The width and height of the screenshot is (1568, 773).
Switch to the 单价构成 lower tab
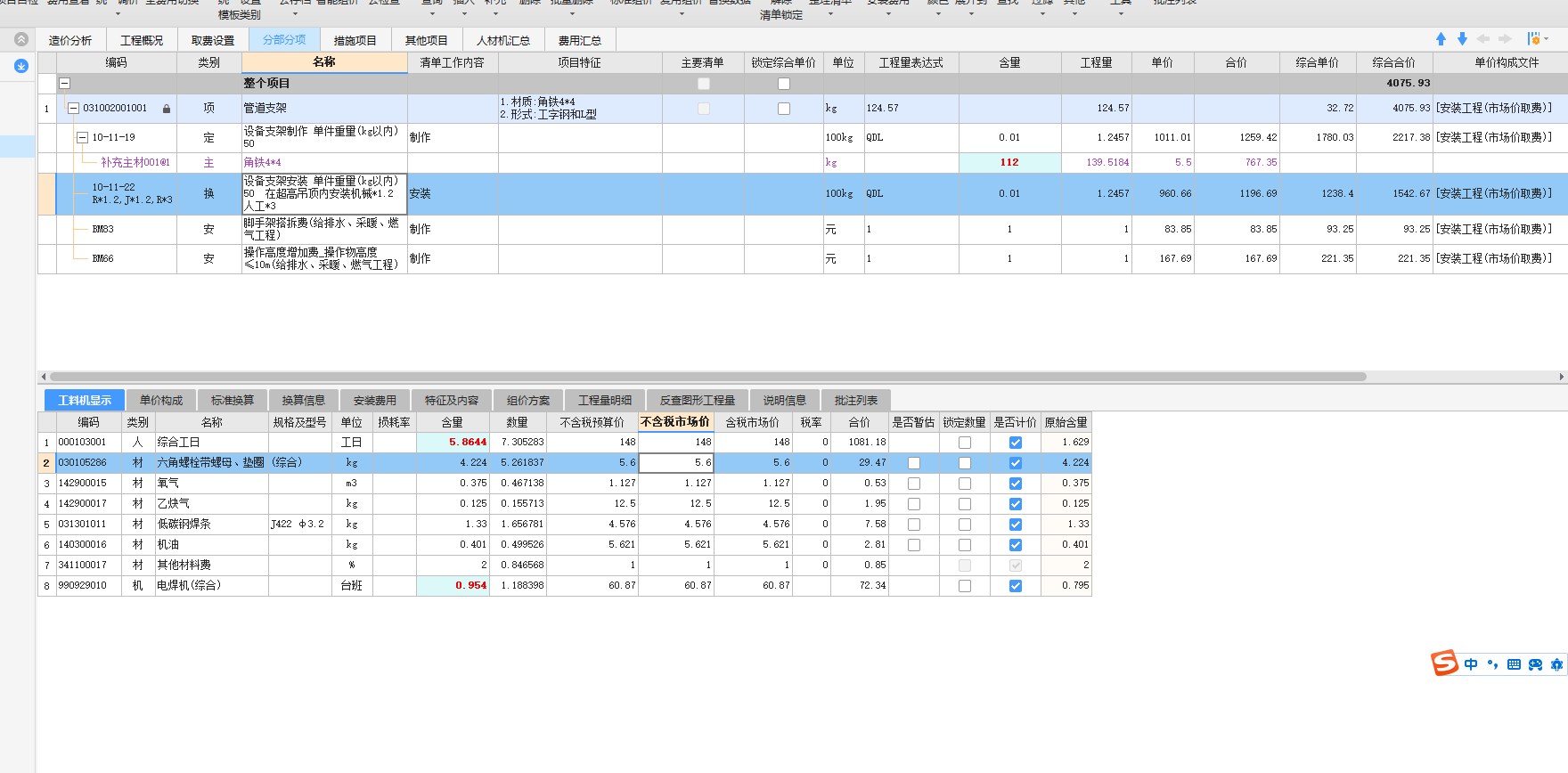(x=161, y=401)
